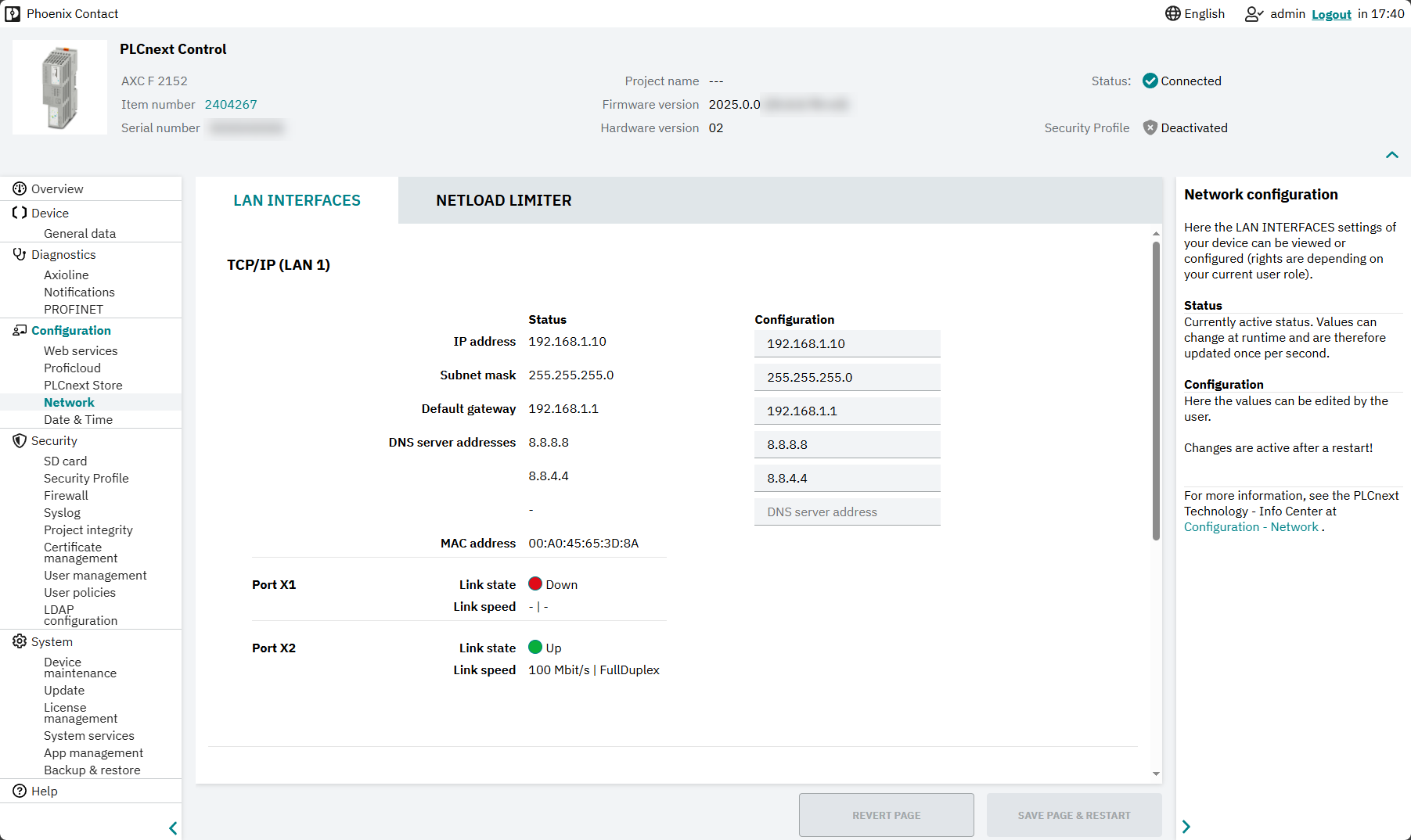Image resolution: width=1411 pixels, height=840 pixels.
Task: Open the System menu section
Action: [52, 641]
